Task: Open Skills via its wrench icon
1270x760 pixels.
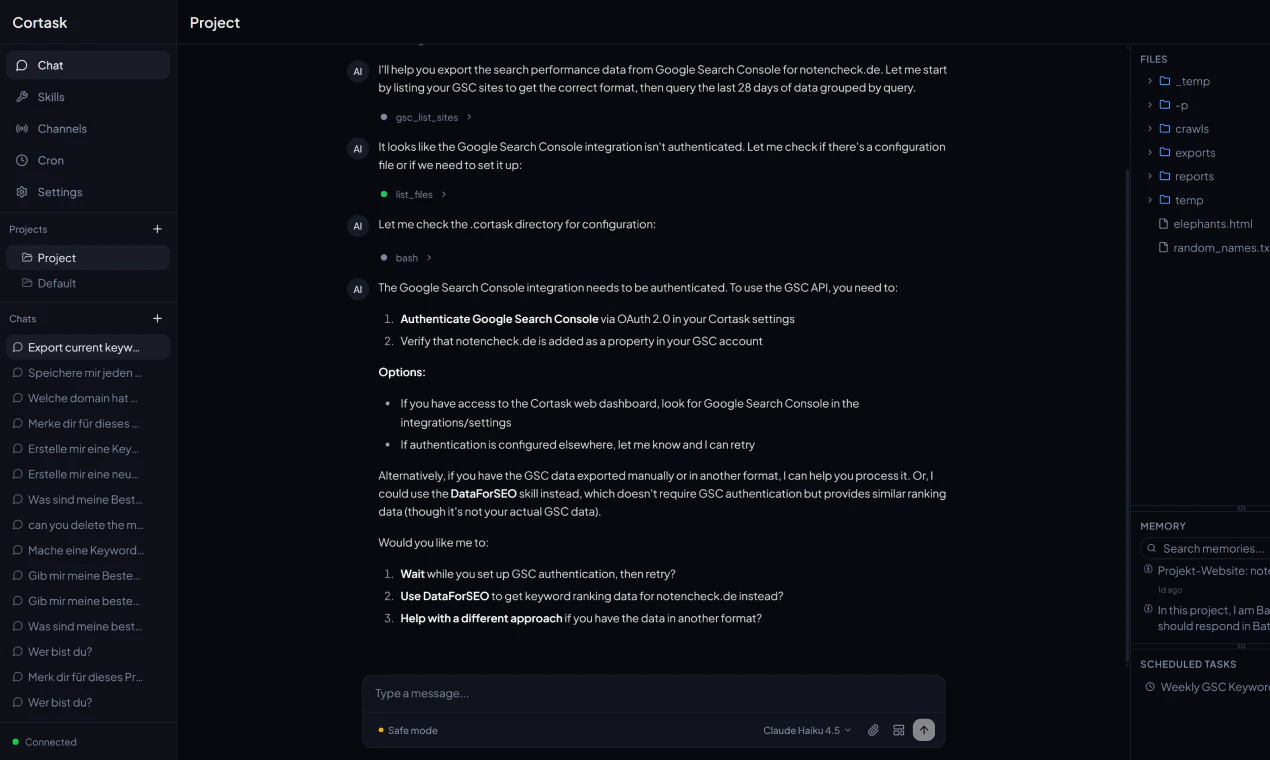Action: click(x=22, y=97)
